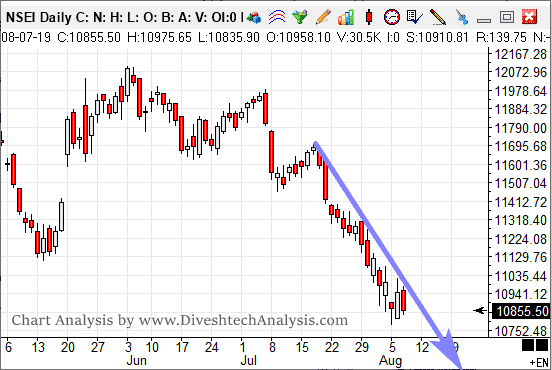This screenshot has width=552, height=370.
Task: Click the clock time interval icon
Action: pyautogui.click(x=392, y=17)
